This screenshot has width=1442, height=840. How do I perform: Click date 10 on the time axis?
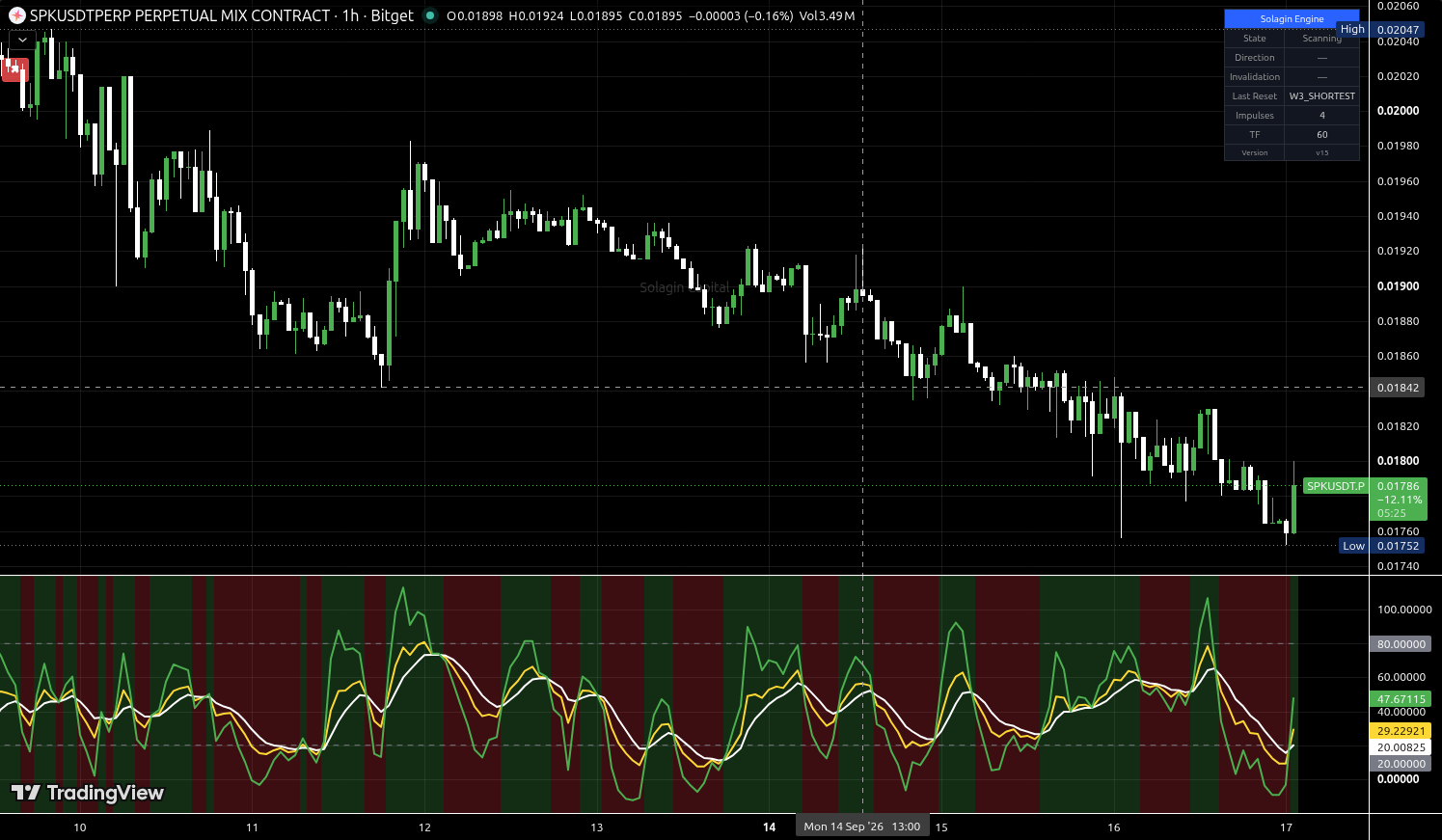pyautogui.click(x=80, y=827)
